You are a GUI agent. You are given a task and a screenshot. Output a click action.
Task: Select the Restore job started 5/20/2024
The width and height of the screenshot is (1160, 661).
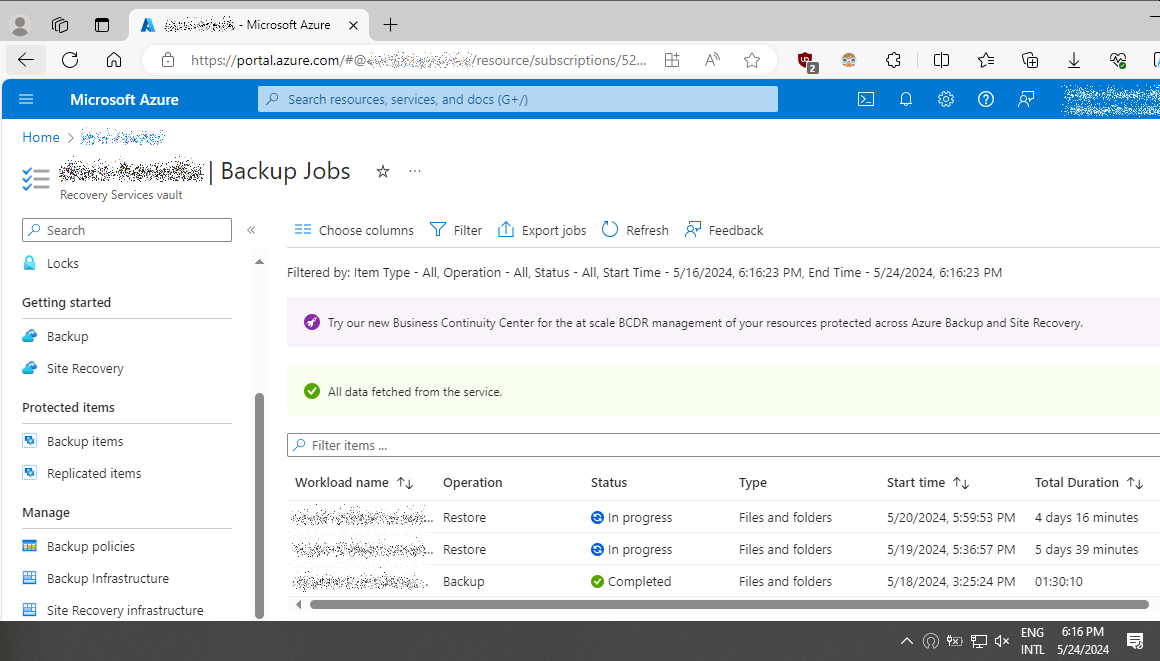[724, 517]
